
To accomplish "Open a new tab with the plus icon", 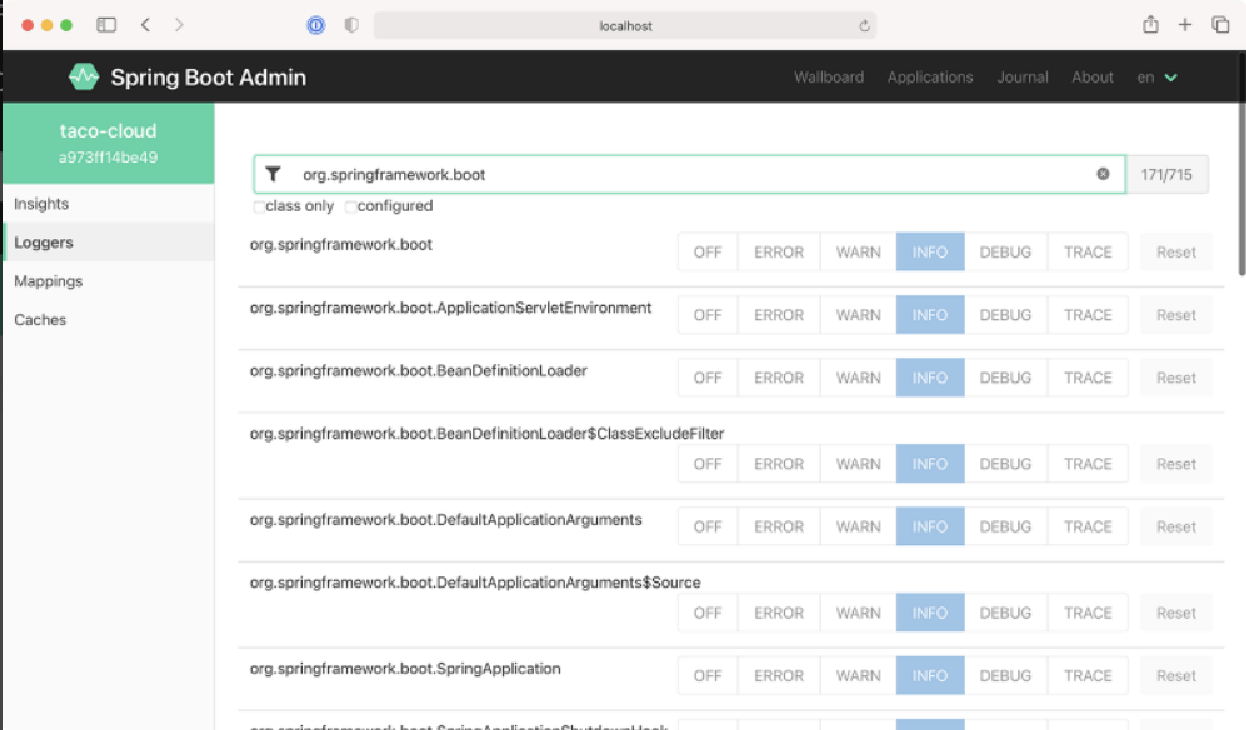I will tap(1185, 25).
